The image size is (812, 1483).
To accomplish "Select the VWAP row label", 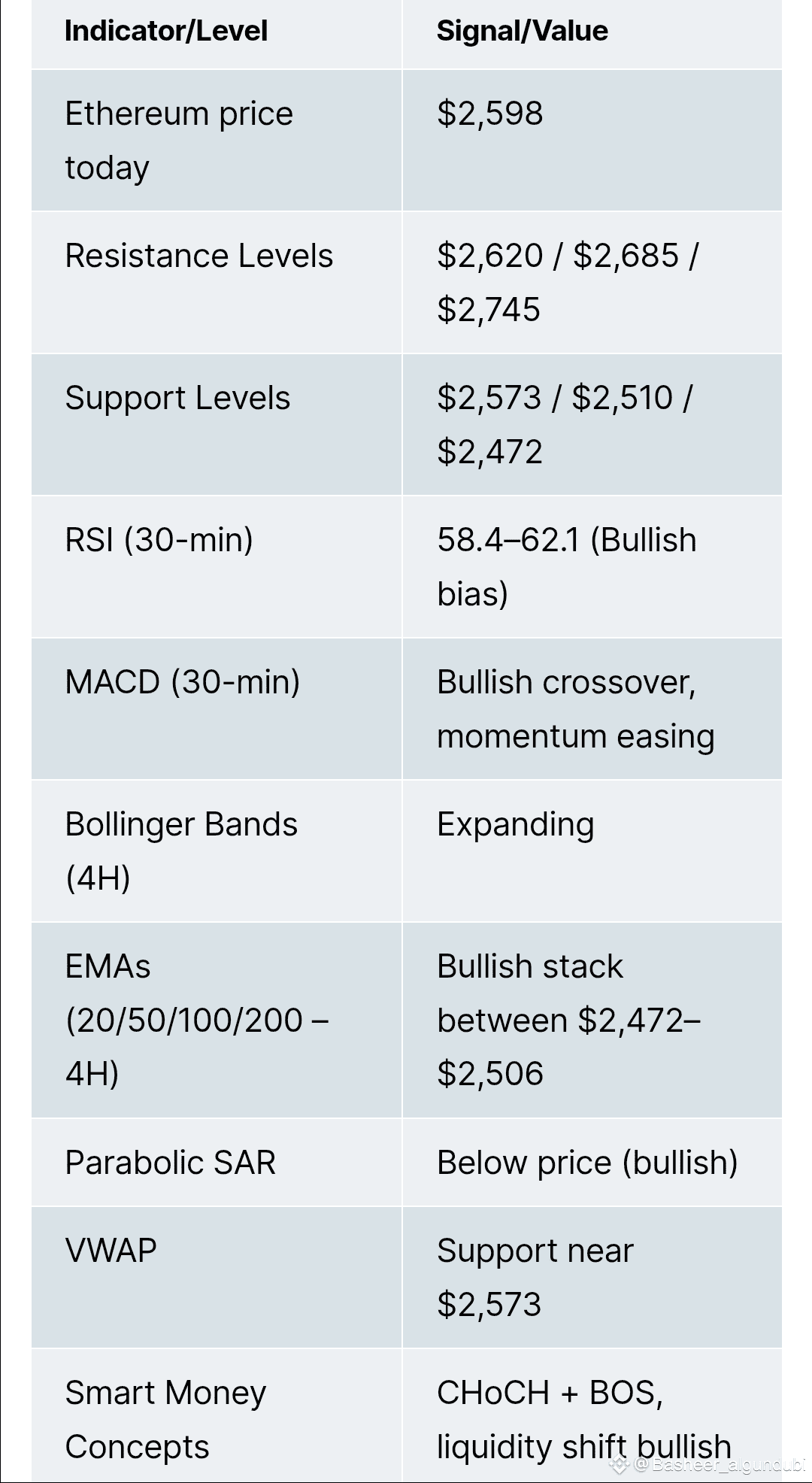I will [111, 1251].
